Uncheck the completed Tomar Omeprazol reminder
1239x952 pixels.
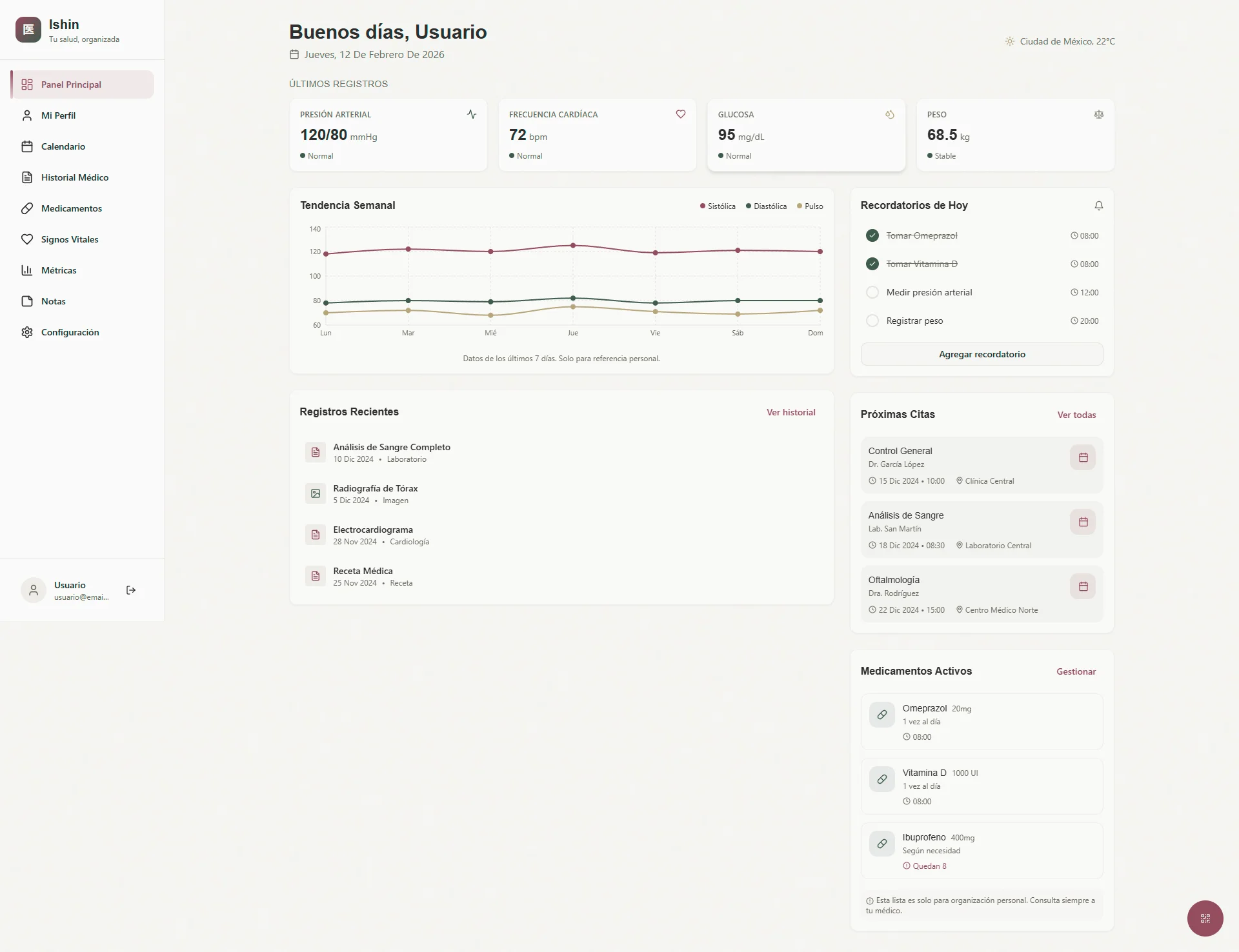(x=872, y=235)
